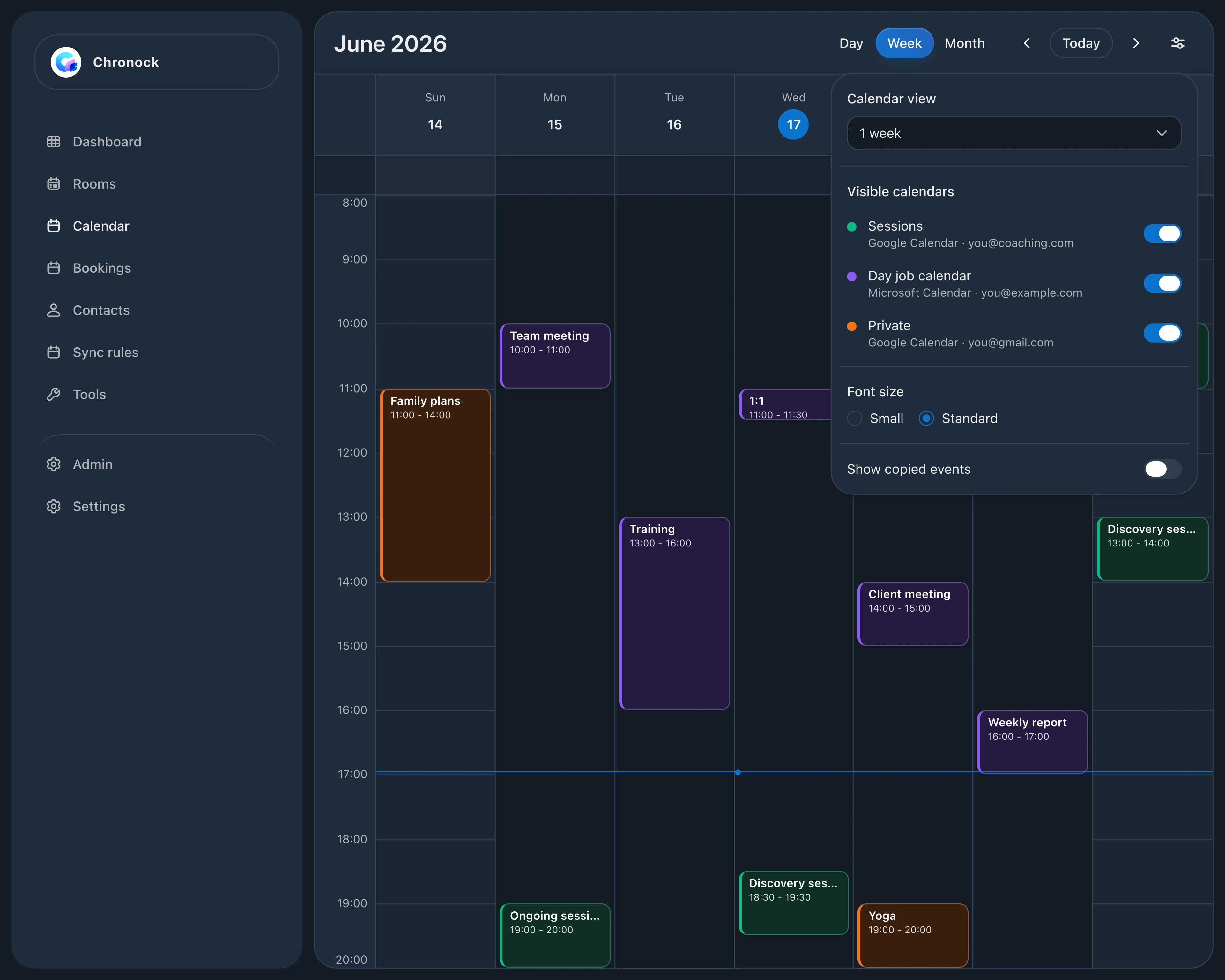Click the Today button
The image size is (1225, 980).
(1081, 43)
